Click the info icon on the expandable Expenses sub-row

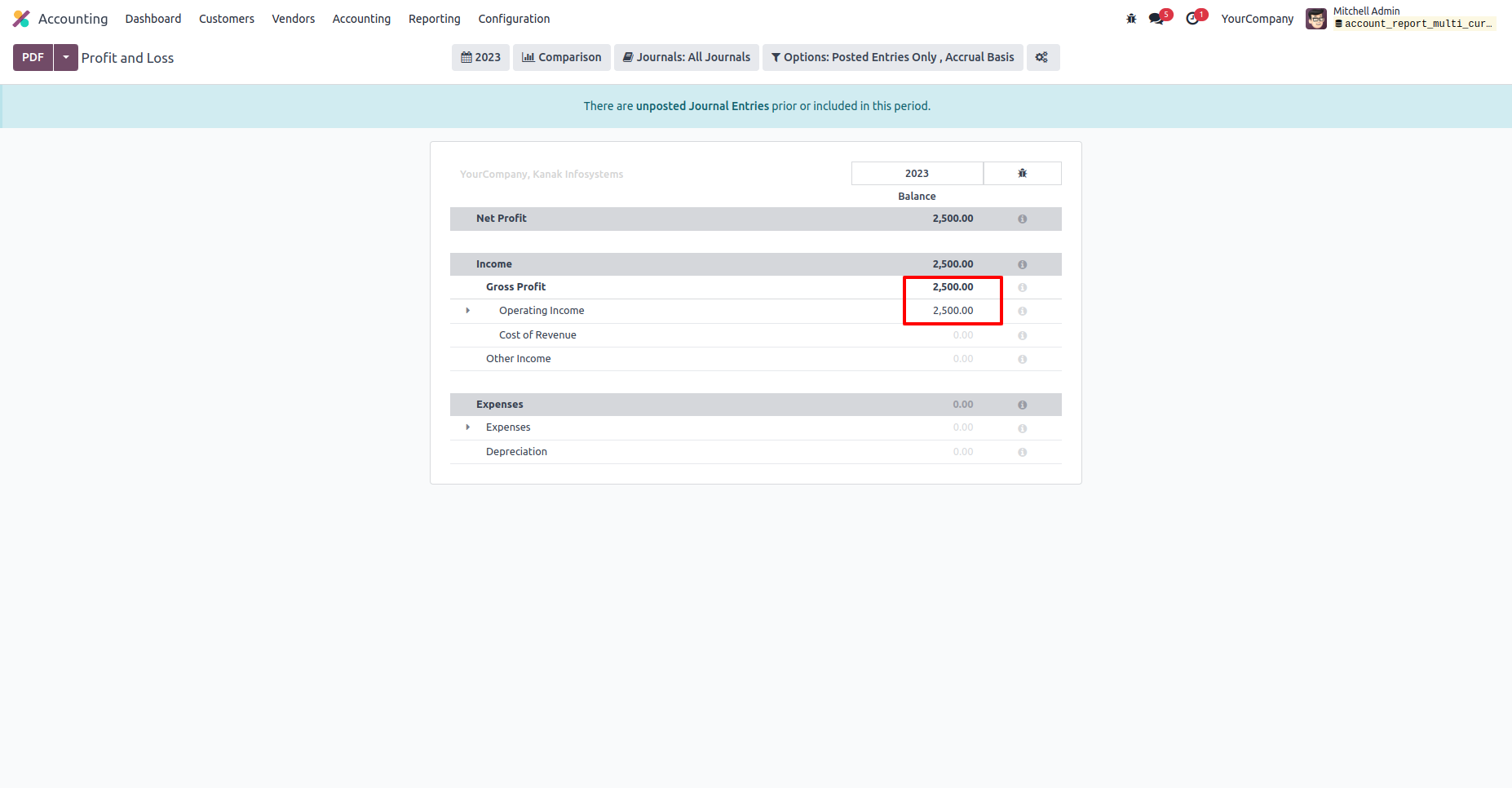[x=1022, y=428]
